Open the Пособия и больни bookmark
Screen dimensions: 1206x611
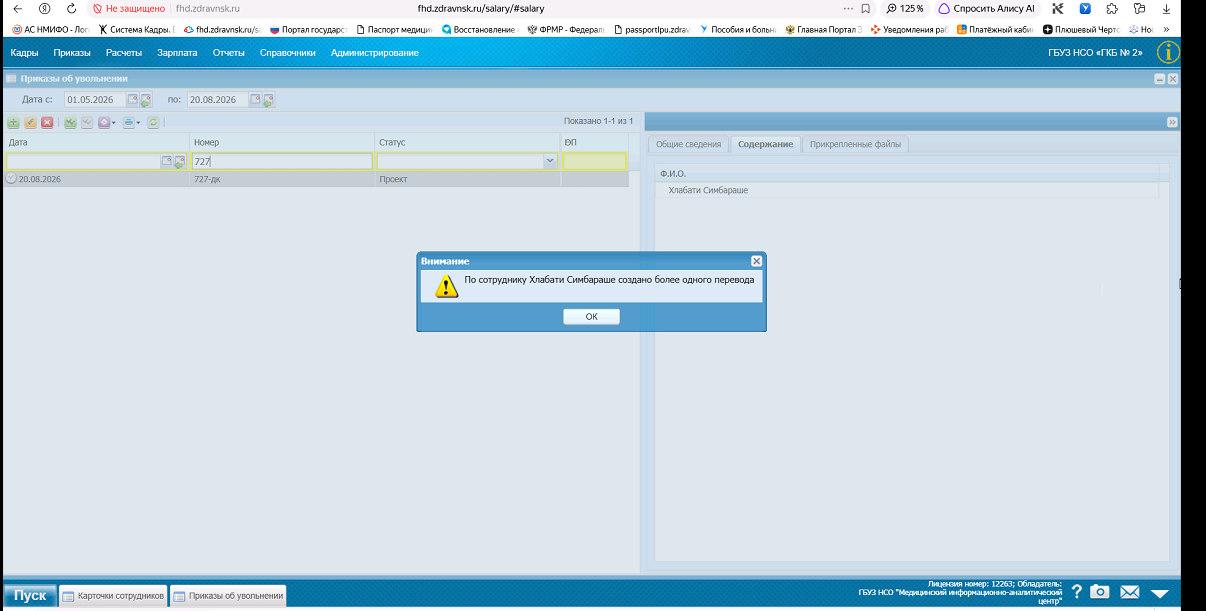pyautogui.click(x=738, y=29)
